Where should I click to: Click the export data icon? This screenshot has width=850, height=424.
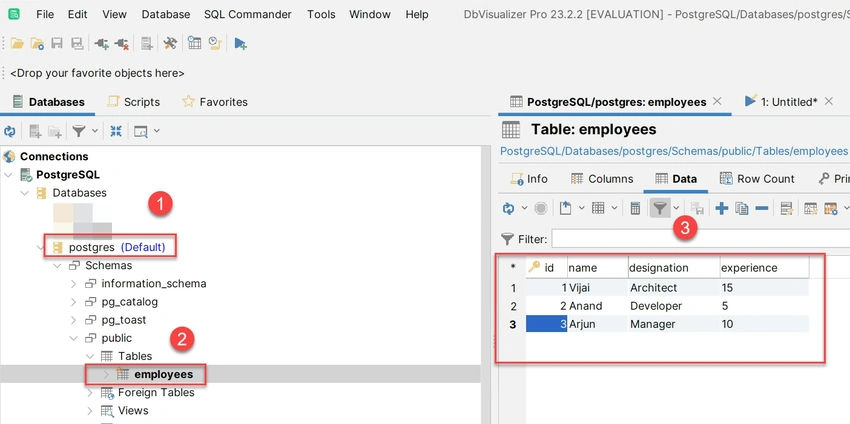coord(565,208)
